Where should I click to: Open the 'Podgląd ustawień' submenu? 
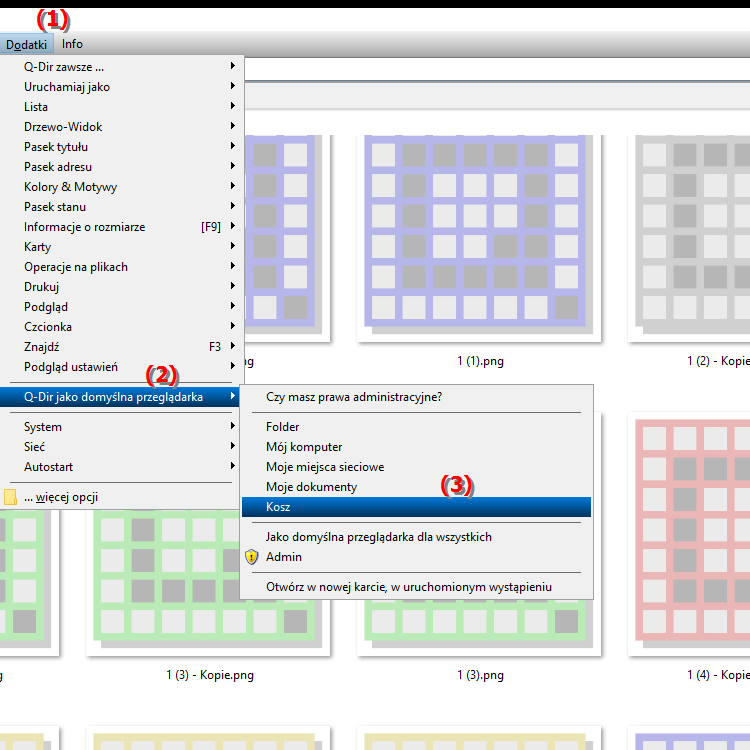point(122,367)
